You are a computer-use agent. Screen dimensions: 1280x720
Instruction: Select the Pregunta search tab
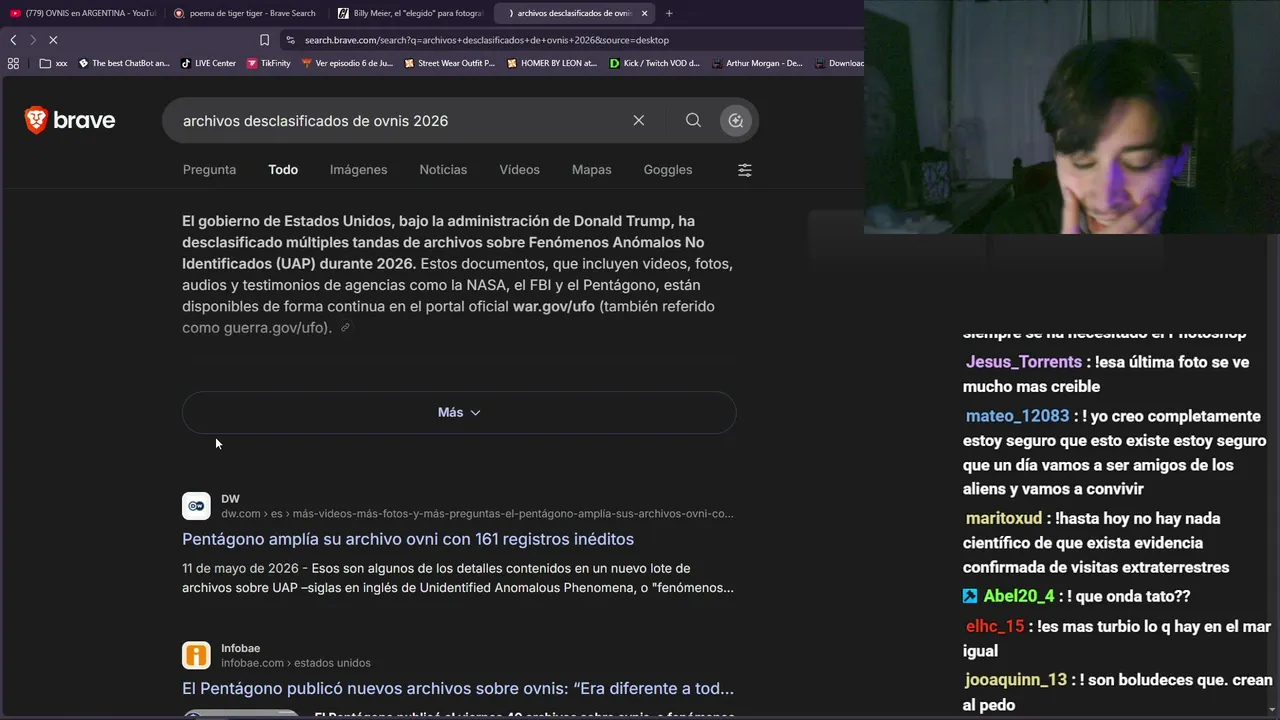209,170
